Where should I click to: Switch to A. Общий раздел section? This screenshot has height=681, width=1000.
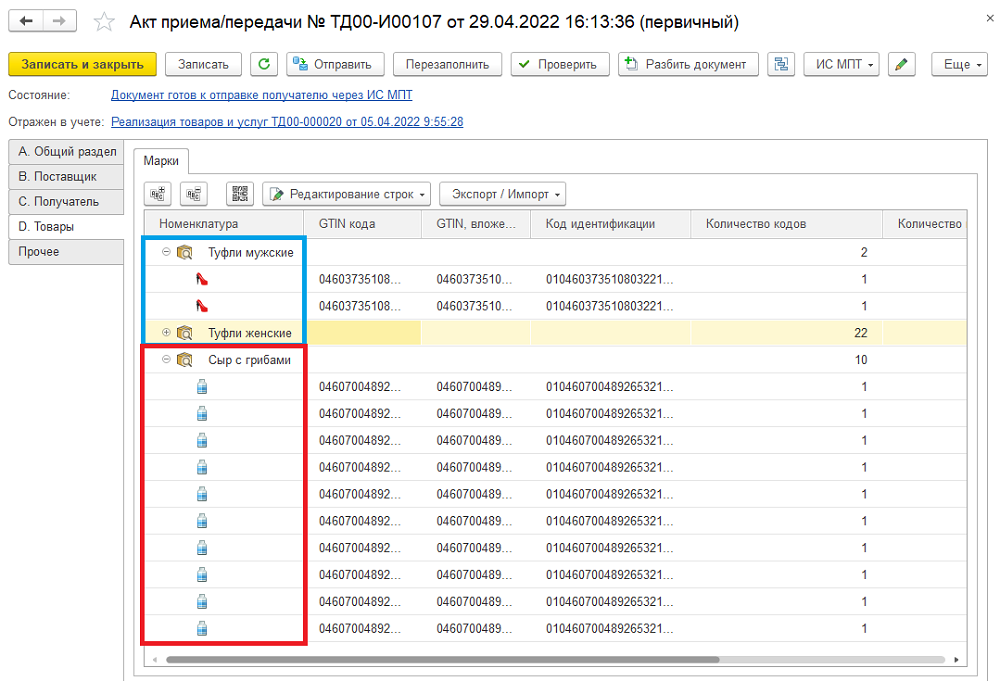66,152
